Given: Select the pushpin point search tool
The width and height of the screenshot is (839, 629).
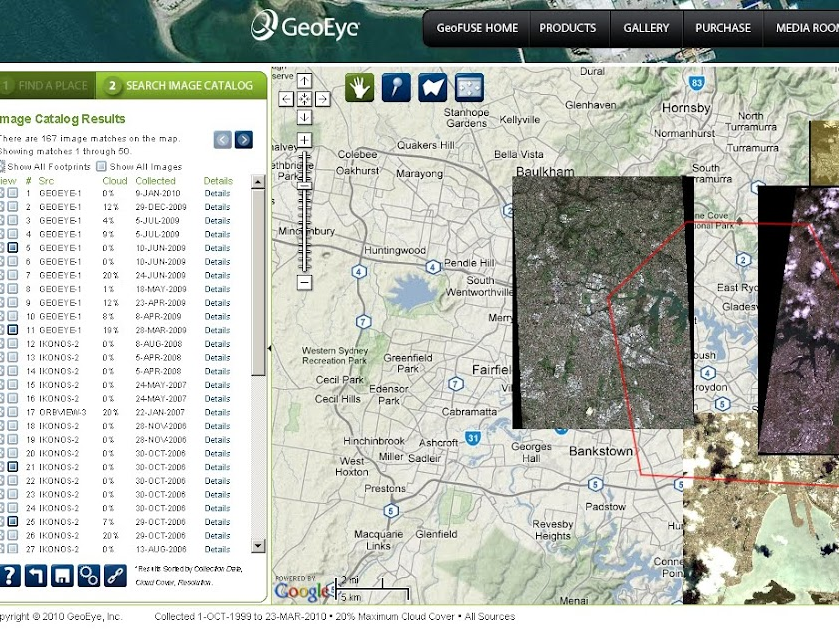Looking at the screenshot, I should coord(396,87).
